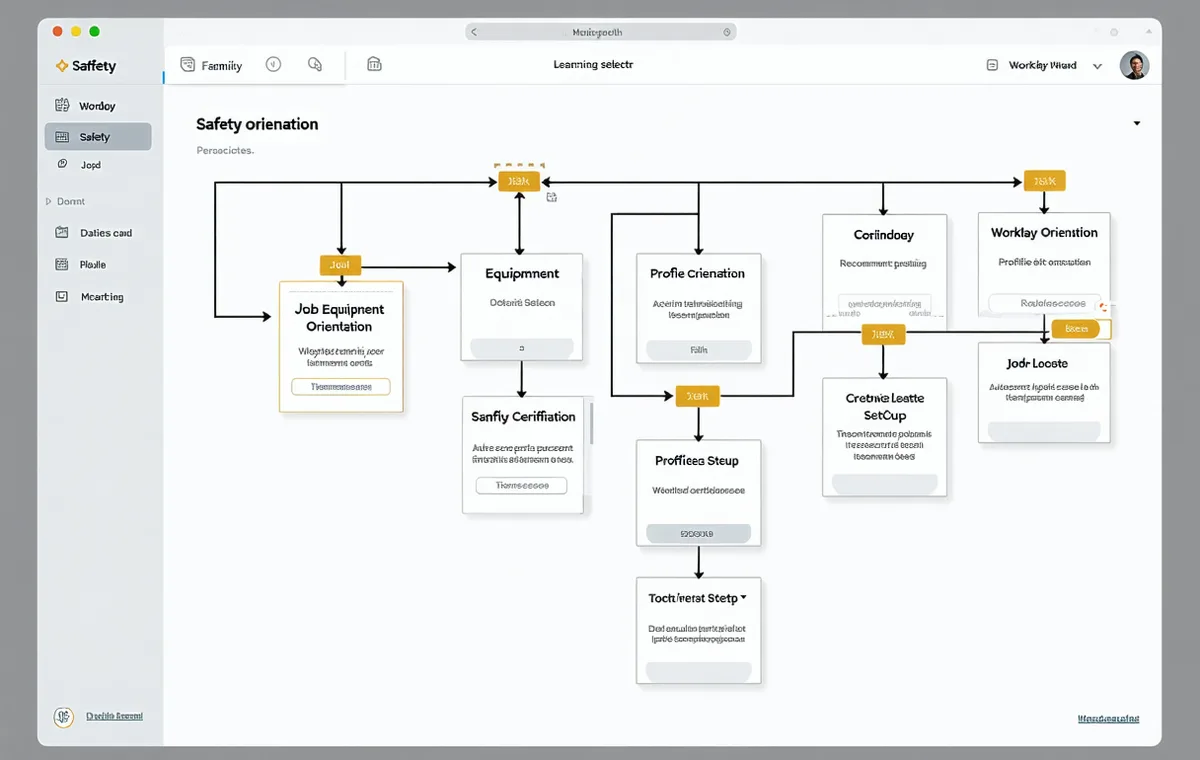The height and width of the screenshot is (760, 1200).
Task: Open the Tocht/rerat Stetp dropdown arrow
Action: click(743, 598)
